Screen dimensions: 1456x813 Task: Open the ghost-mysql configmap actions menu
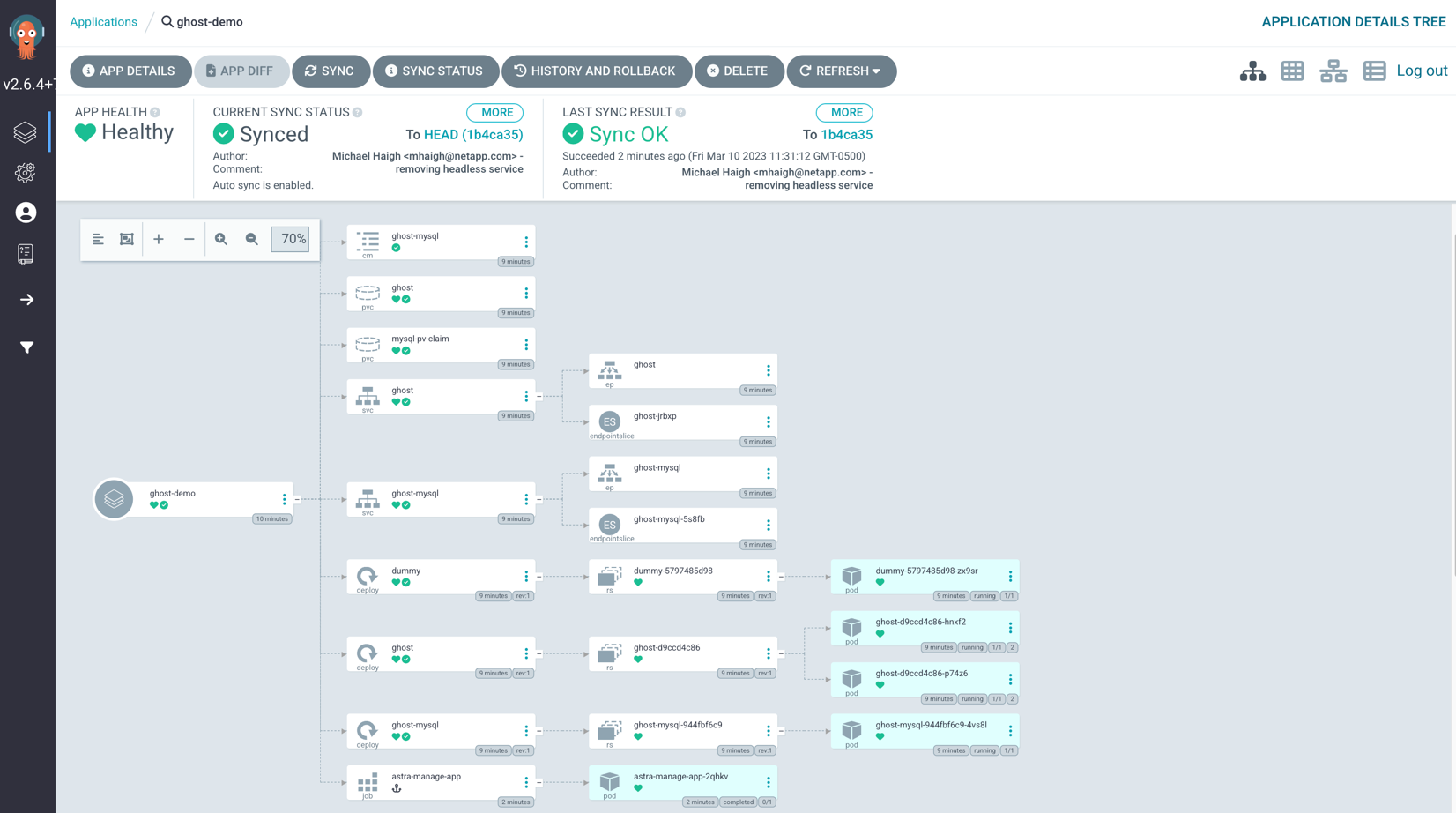pos(526,242)
